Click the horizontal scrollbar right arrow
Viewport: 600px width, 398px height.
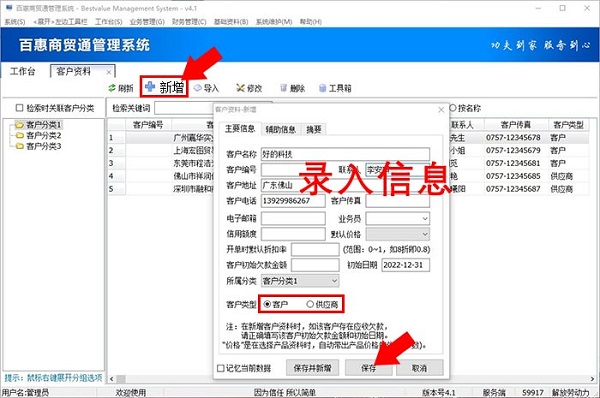click(x=592, y=379)
